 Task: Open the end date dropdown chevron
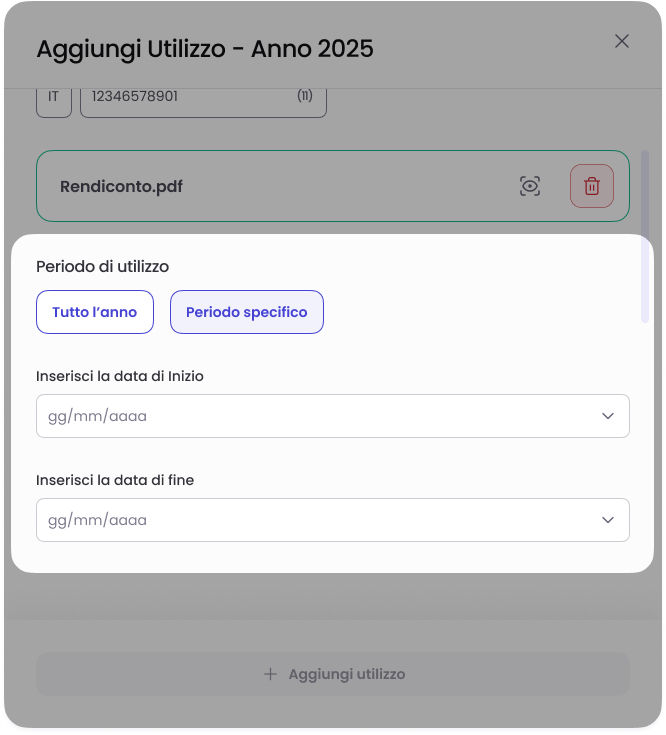(x=608, y=520)
